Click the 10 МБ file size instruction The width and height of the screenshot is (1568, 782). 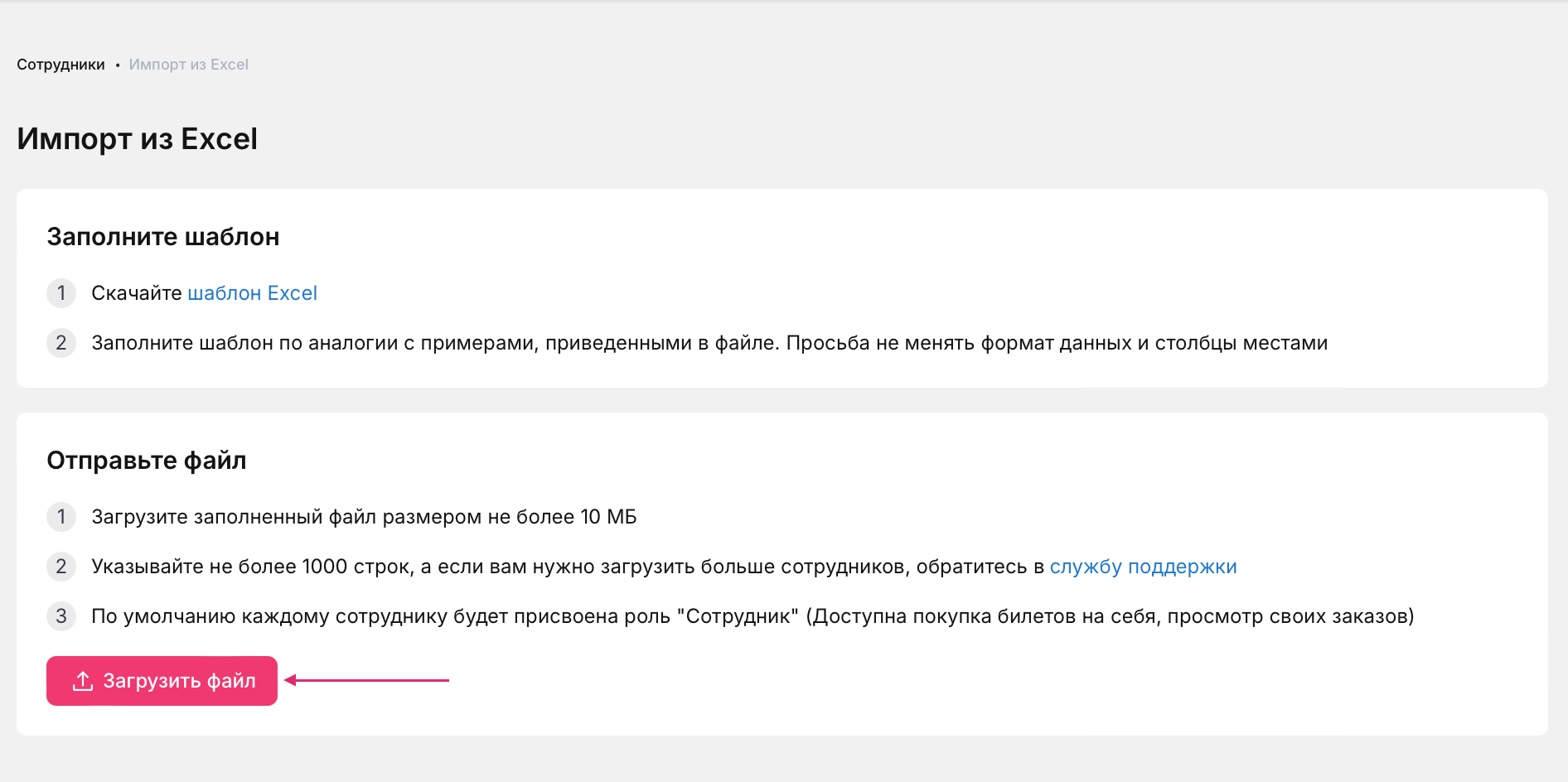[364, 517]
